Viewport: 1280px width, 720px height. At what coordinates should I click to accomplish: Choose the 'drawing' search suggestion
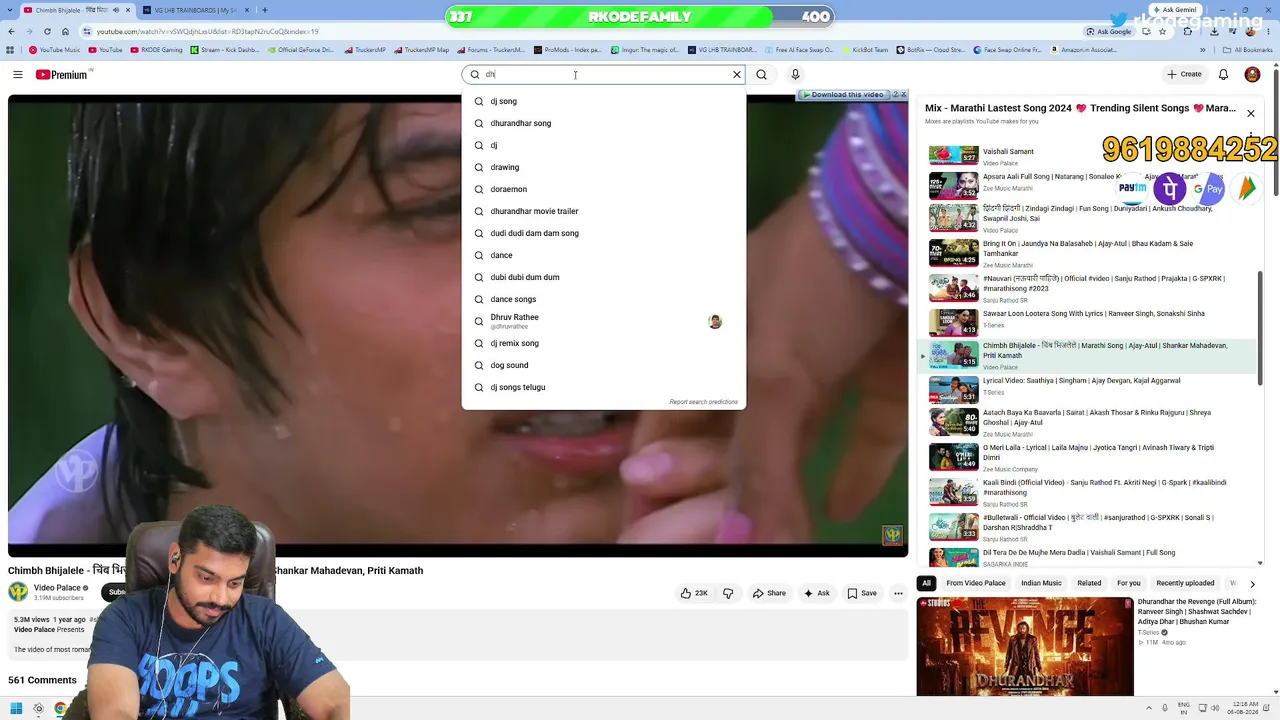click(x=604, y=167)
